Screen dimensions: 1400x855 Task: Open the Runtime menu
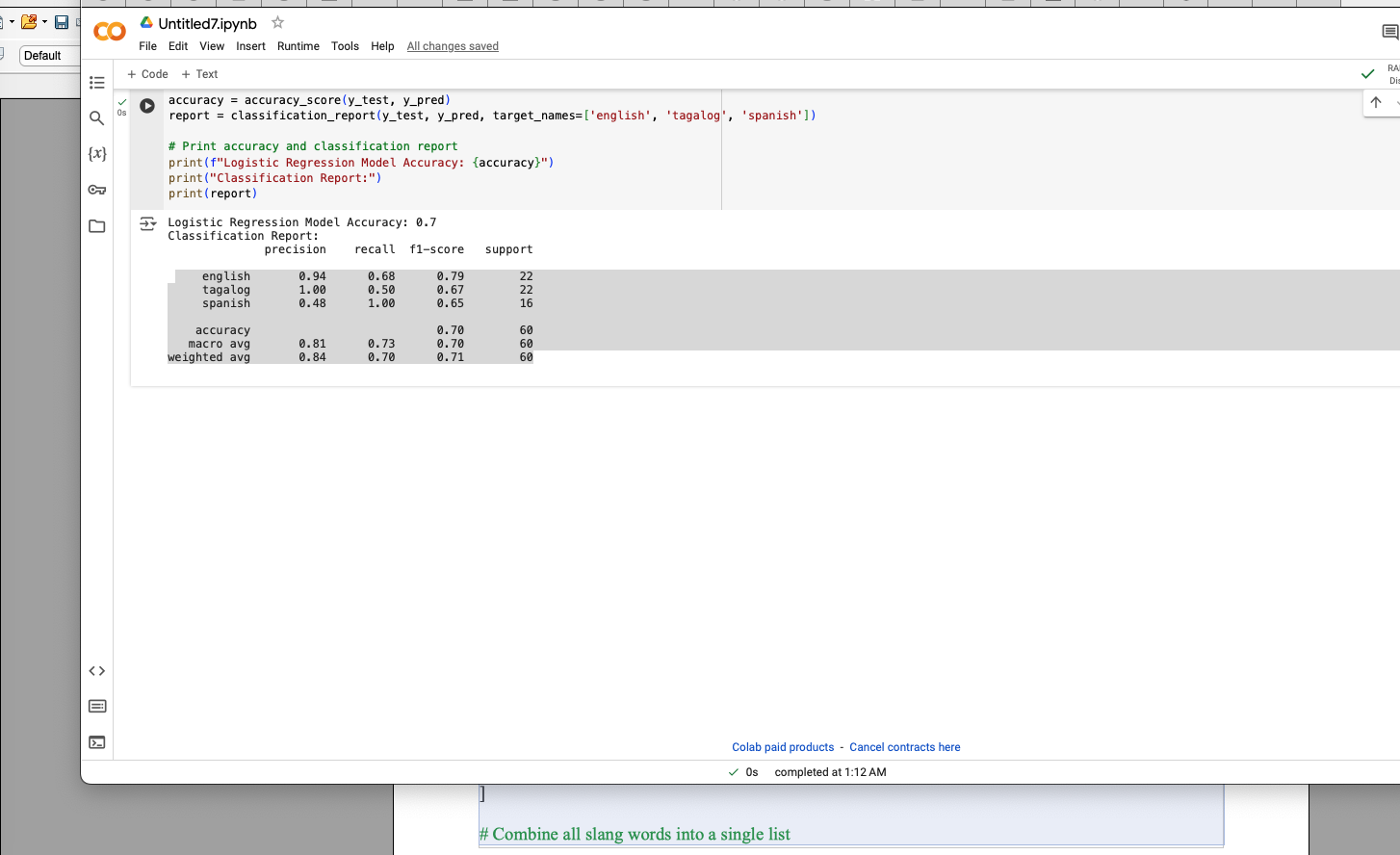tap(298, 46)
